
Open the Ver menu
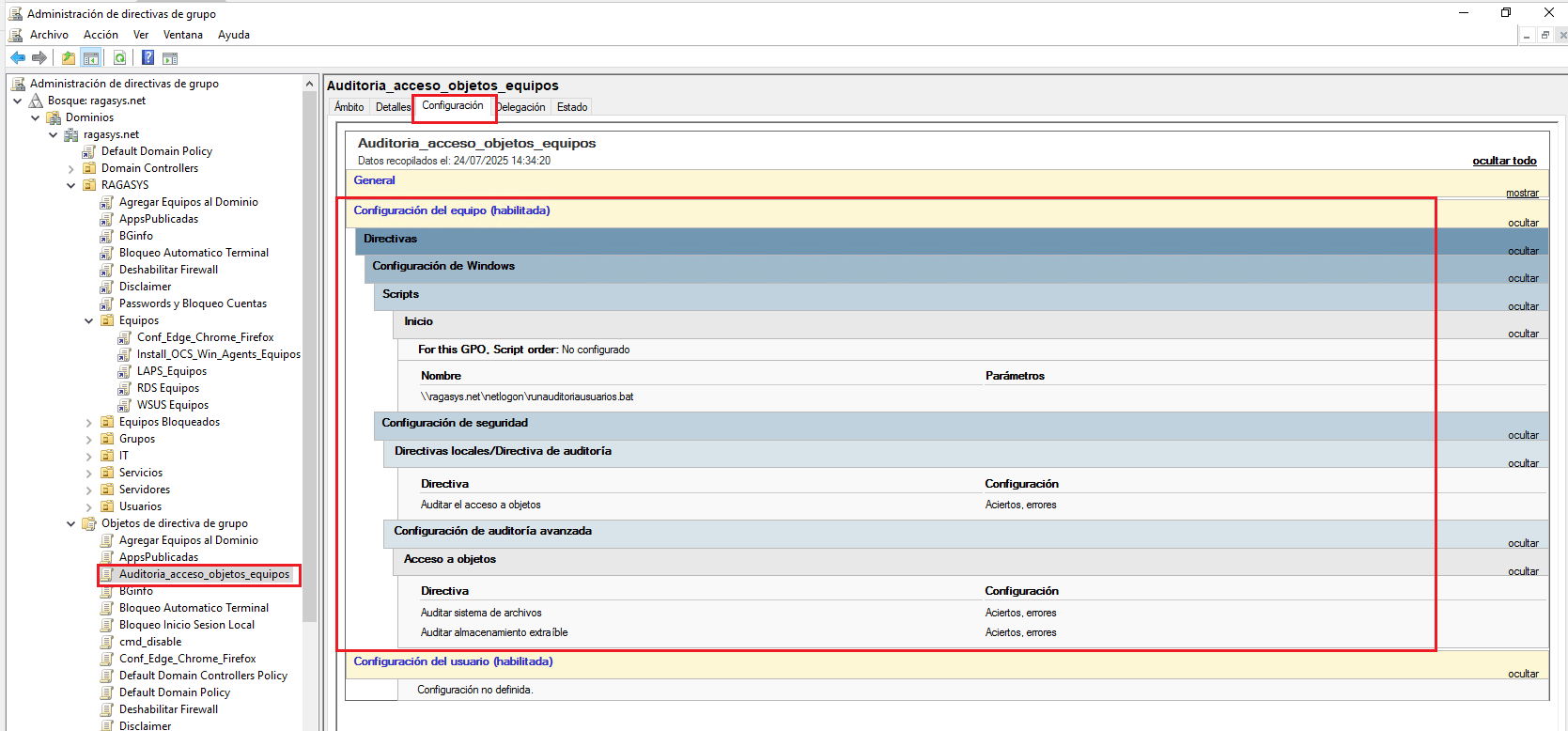pyautogui.click(x=141, y=35)
